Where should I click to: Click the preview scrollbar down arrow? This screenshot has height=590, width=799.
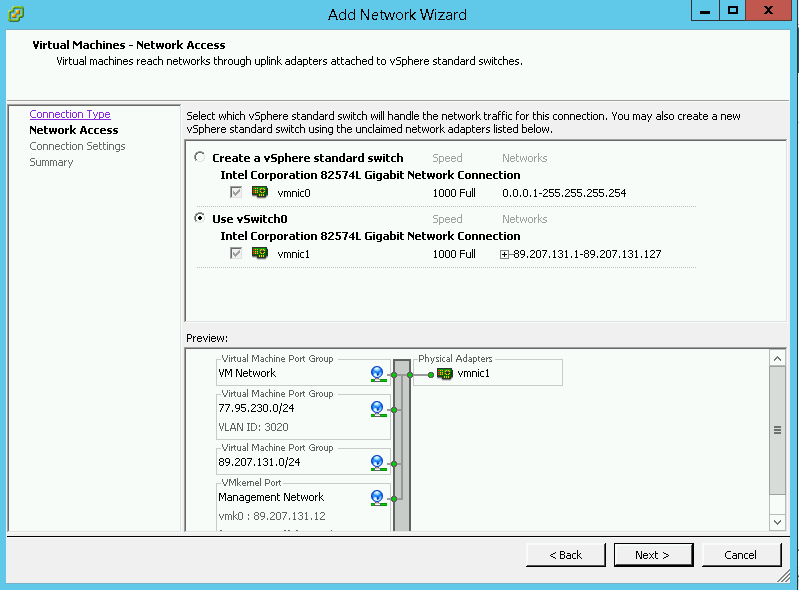coord(777,522)
